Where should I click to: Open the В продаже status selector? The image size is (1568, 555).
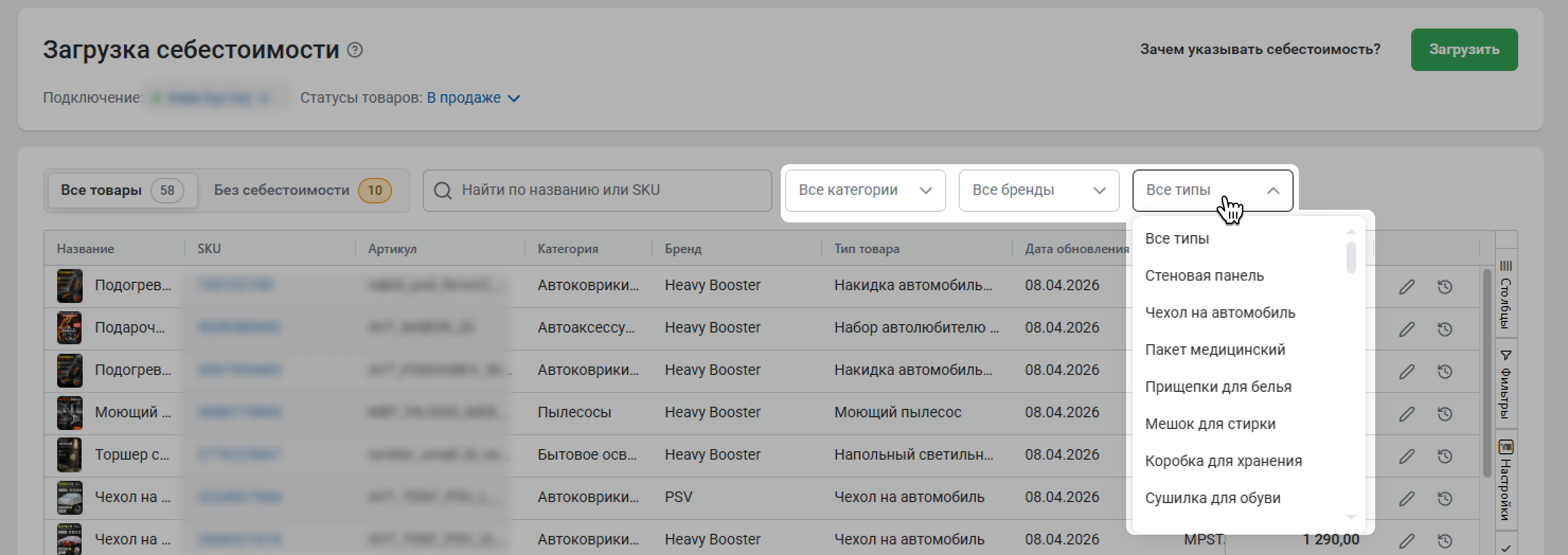(x=473, y=98)
